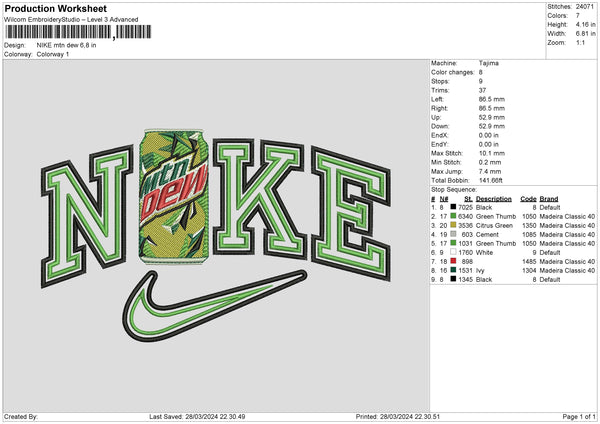Click the letter E in the embroidery design

[x=351, y=213]
